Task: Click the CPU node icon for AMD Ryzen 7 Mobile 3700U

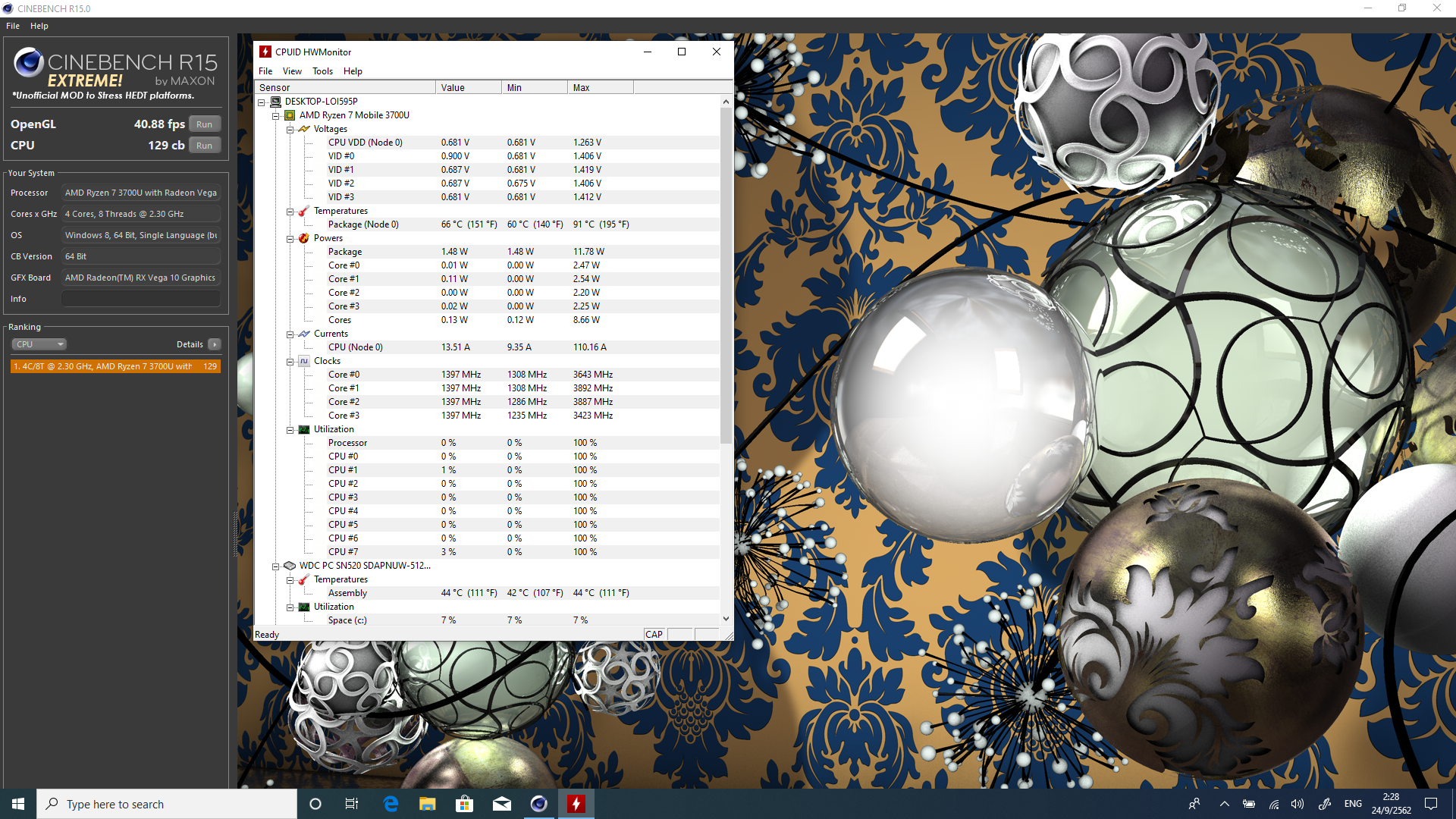Action: (290, 115)
